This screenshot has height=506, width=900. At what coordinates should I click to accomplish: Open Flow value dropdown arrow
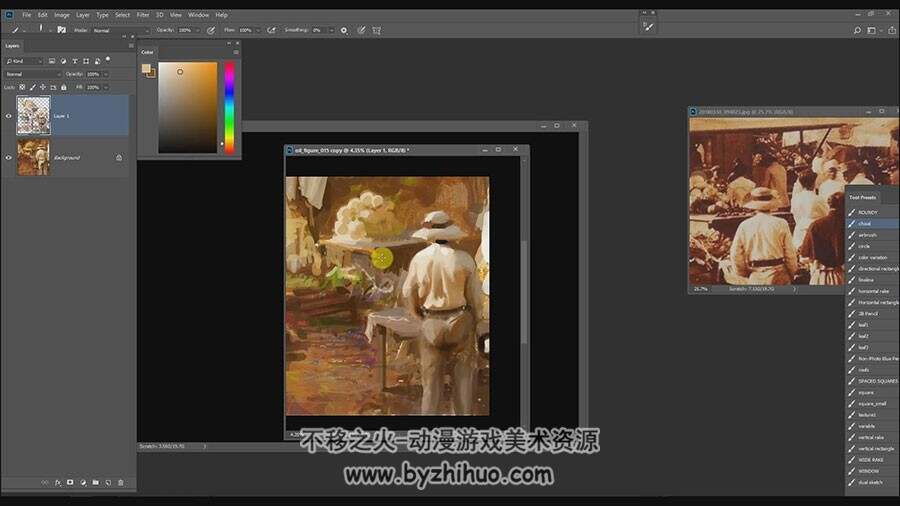pyautogui.click(x=258, y=30)
